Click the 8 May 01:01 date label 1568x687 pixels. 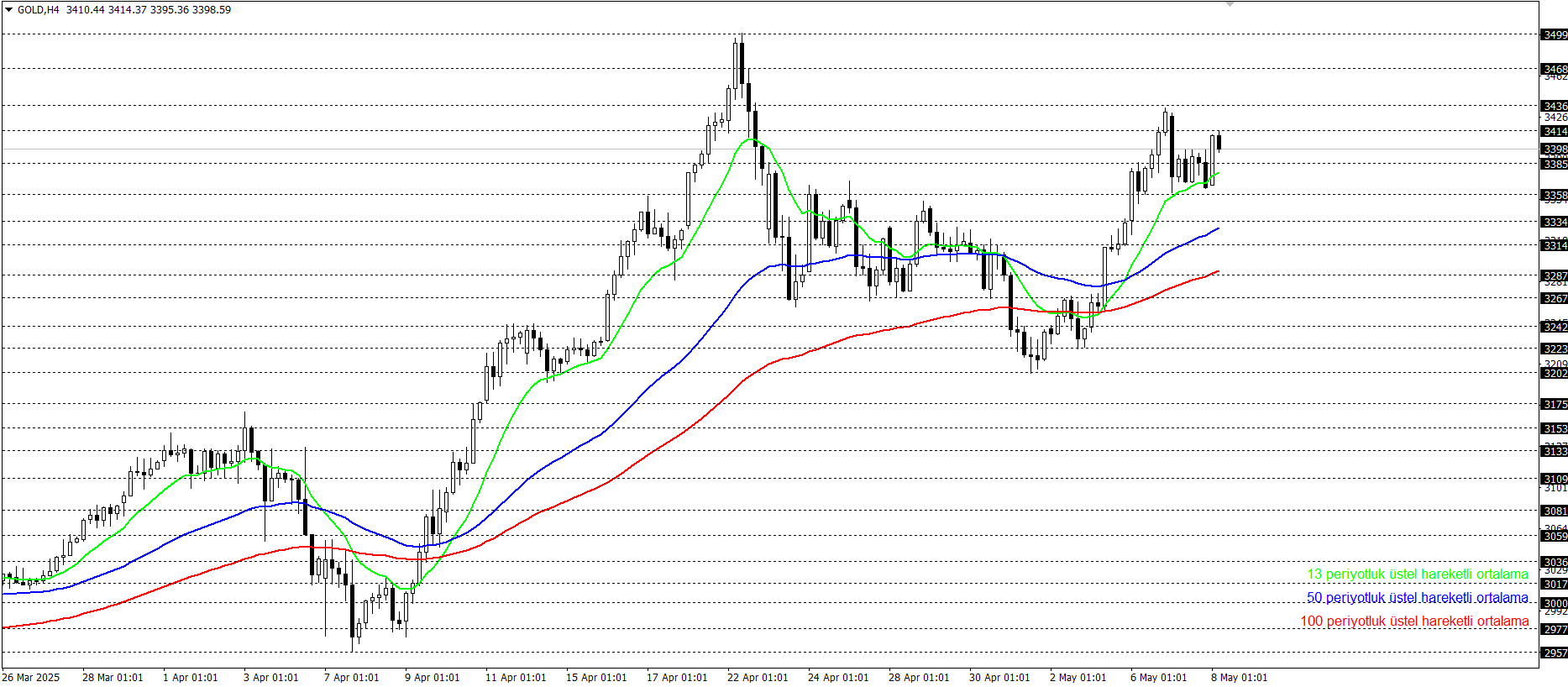click(1239, 678)
